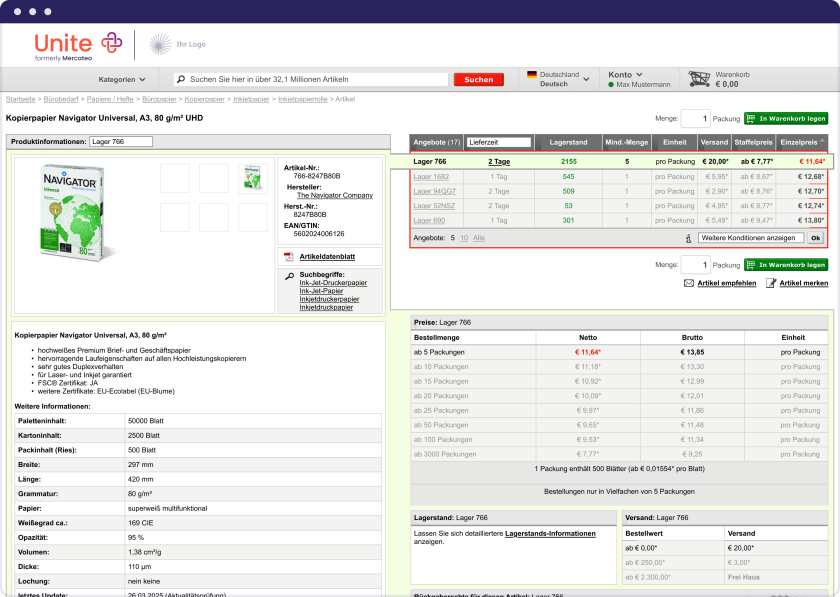Screen dimensions: 840x597
Task: Click the red Suchen button
Action: click(478, 79)
